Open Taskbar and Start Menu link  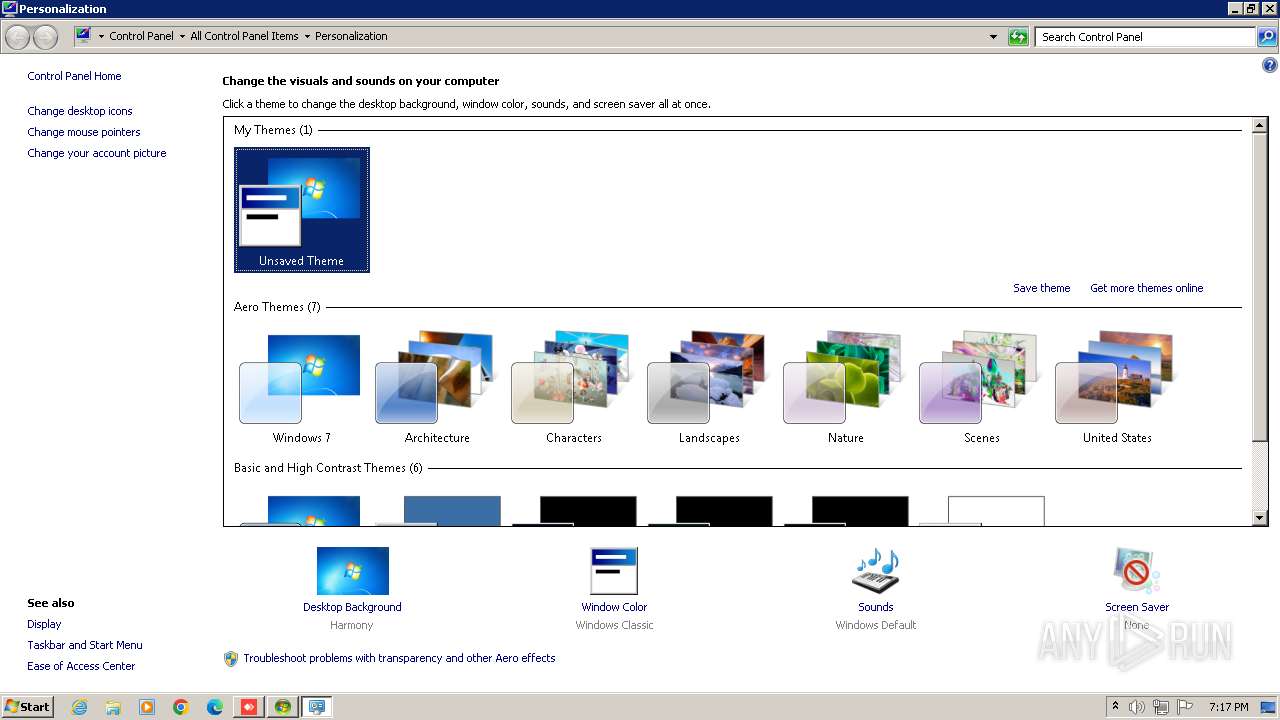(85, 645)
